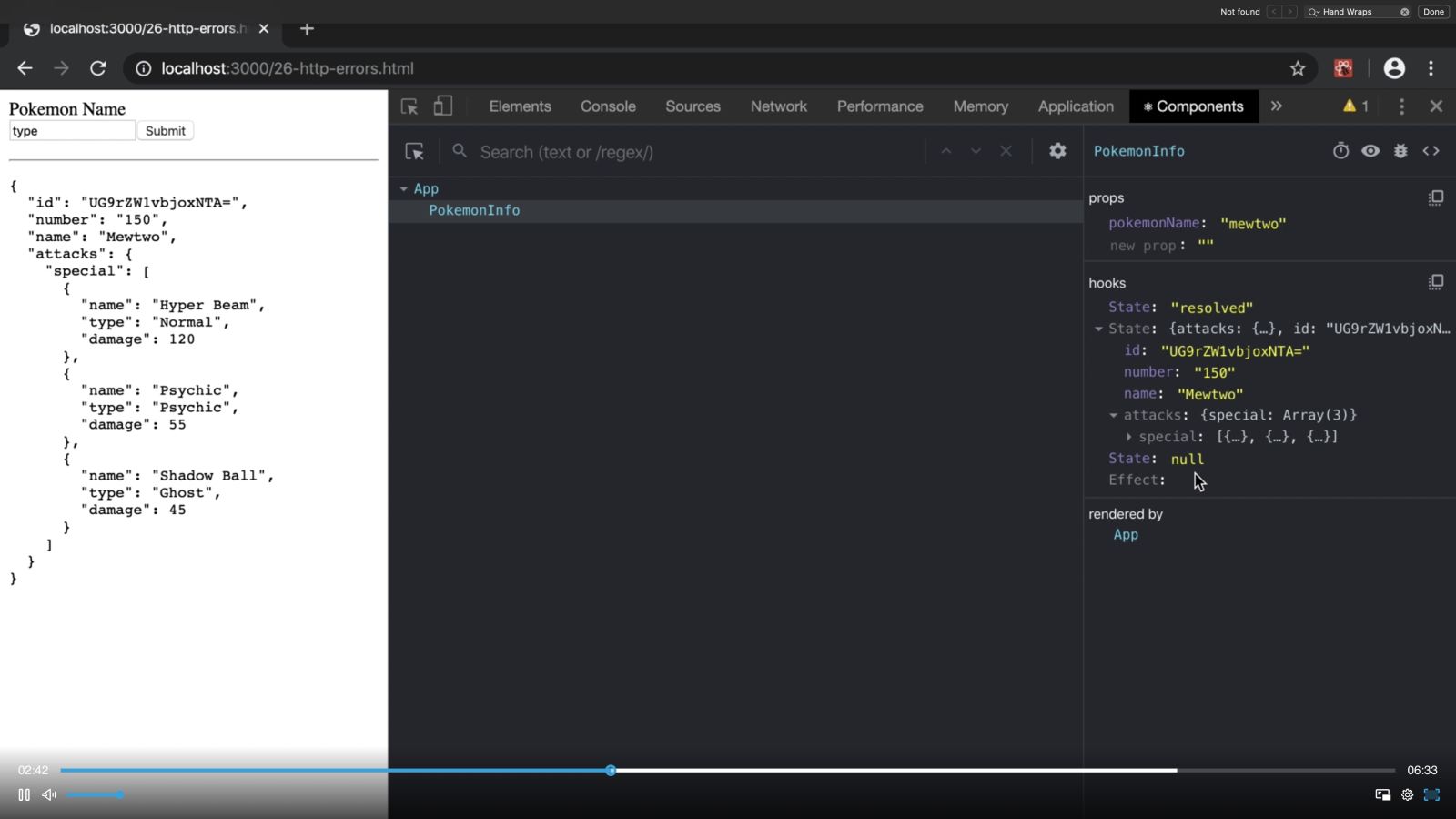
Task: Edit the pokemonName prop value
Action: pyautogui.click(x=1253, y=224)
